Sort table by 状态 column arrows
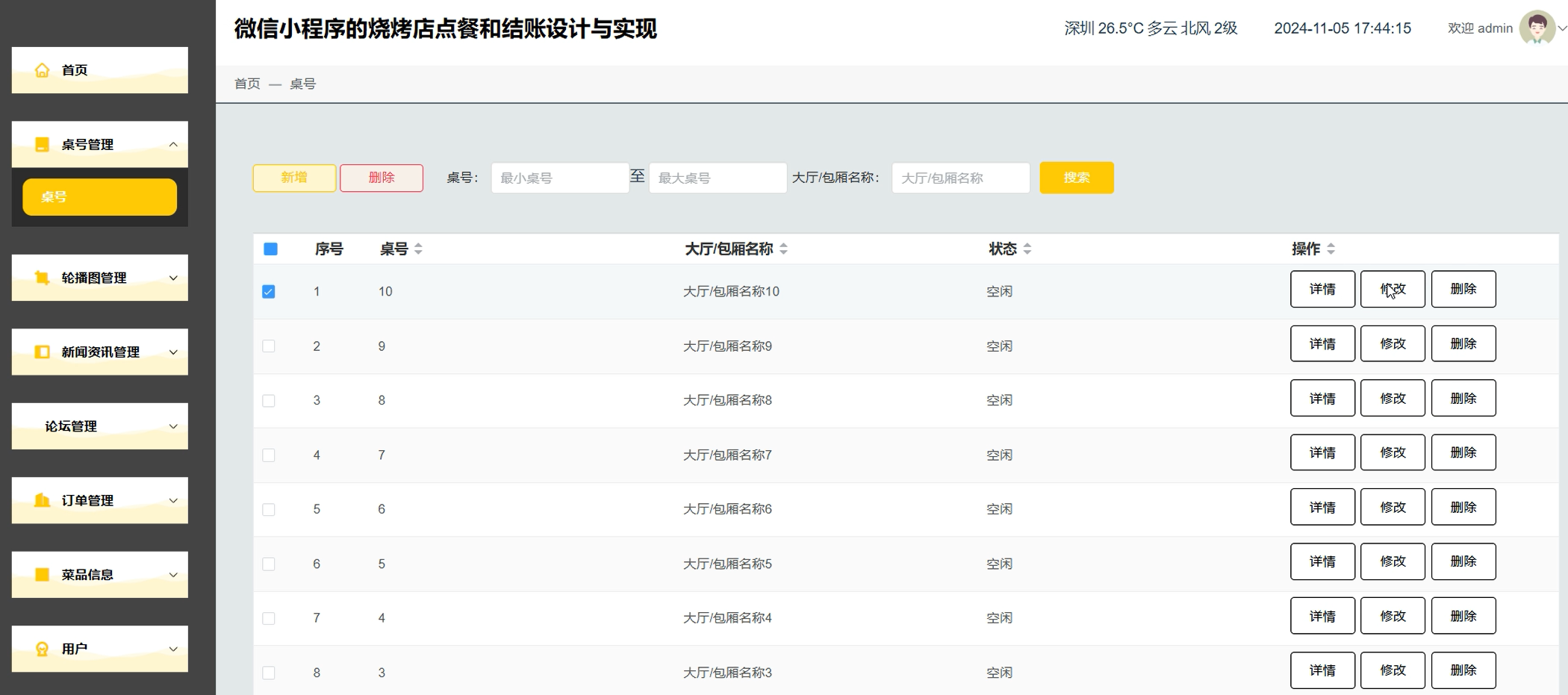 [1027, 249]
